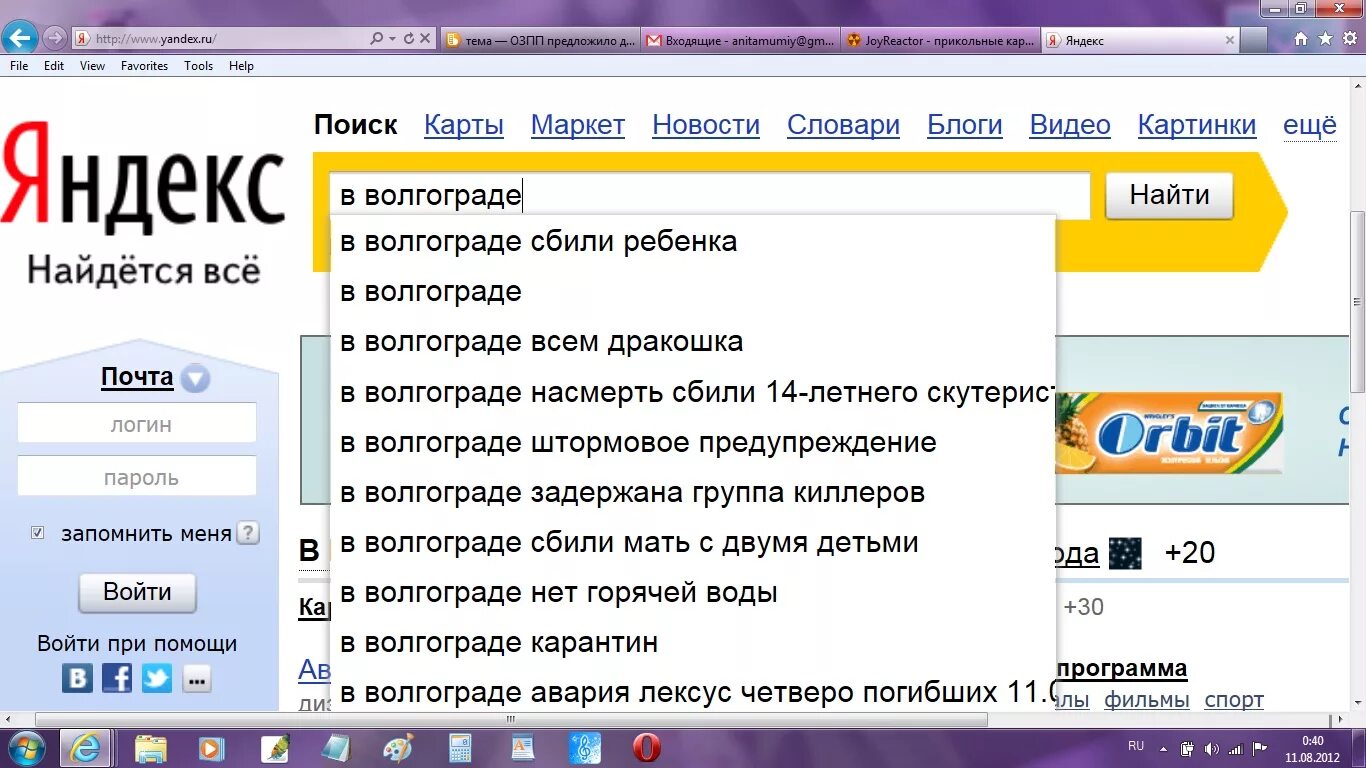
Task: Open the Tools menu
Action: 198,66
